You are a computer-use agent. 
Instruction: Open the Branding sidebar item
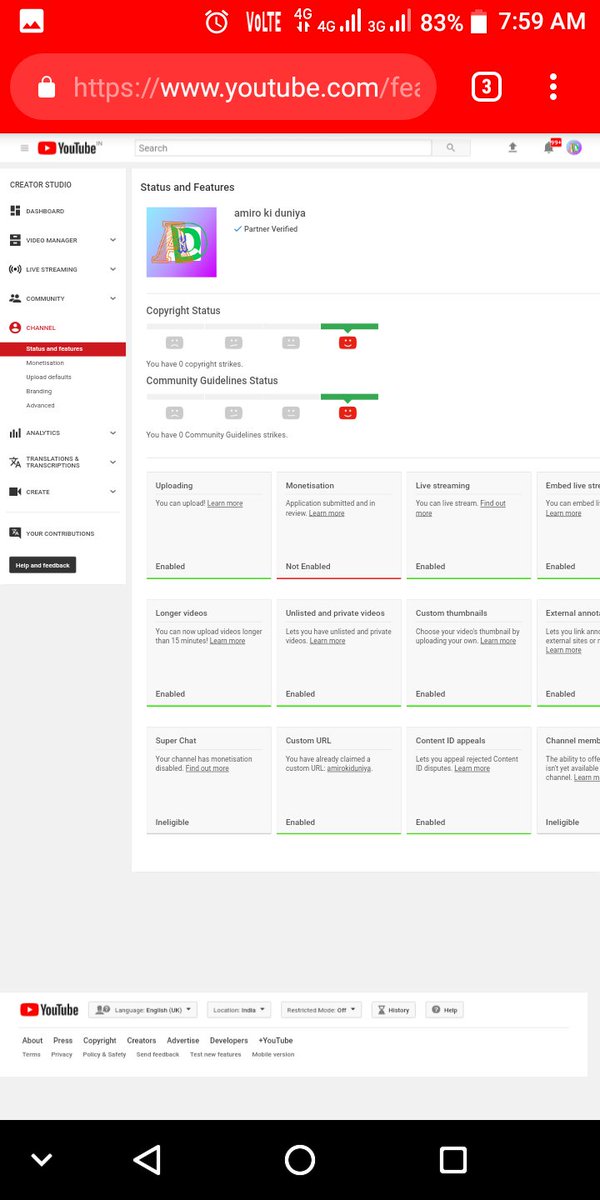pyautogui.click(x=39, y=391)
